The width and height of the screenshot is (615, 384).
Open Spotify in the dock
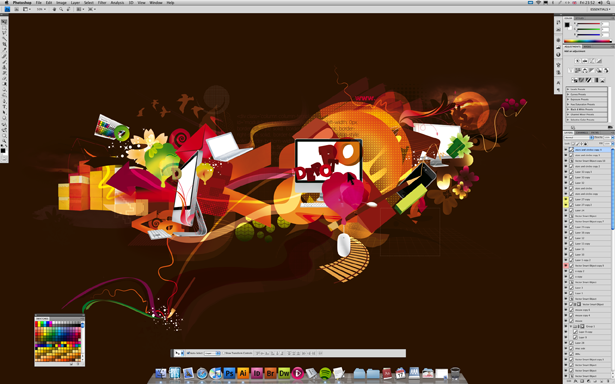(325, 373)
